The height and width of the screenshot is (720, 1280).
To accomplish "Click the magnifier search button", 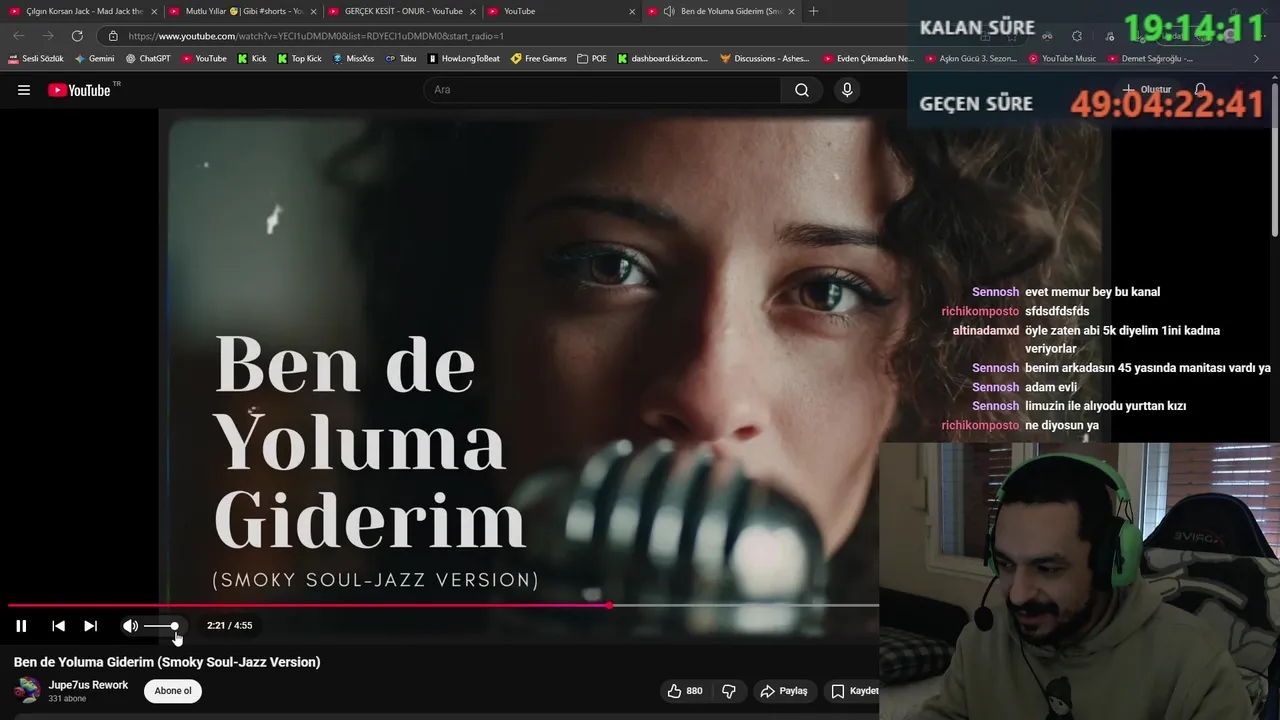I will point(802,90).
